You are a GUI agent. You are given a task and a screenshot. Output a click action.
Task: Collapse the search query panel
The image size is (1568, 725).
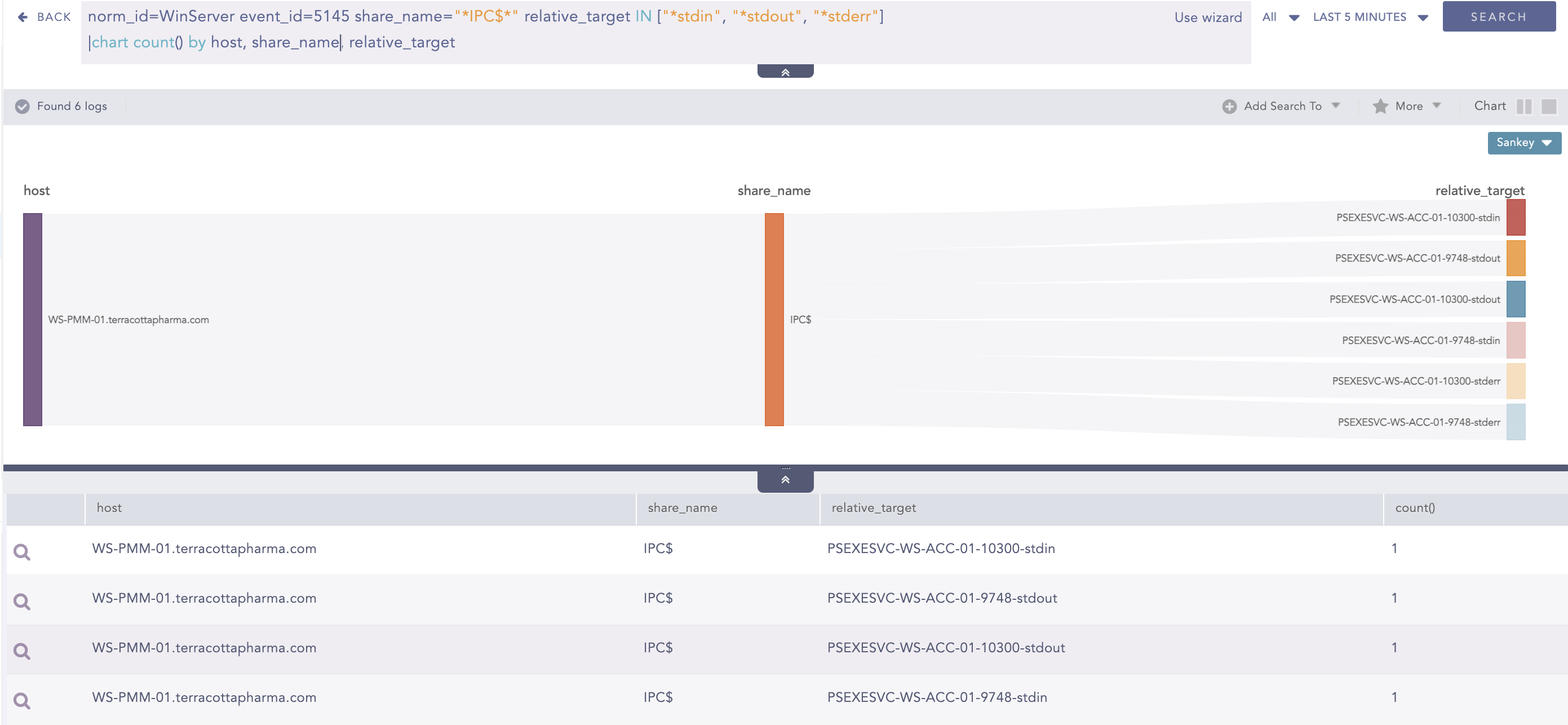785,72
